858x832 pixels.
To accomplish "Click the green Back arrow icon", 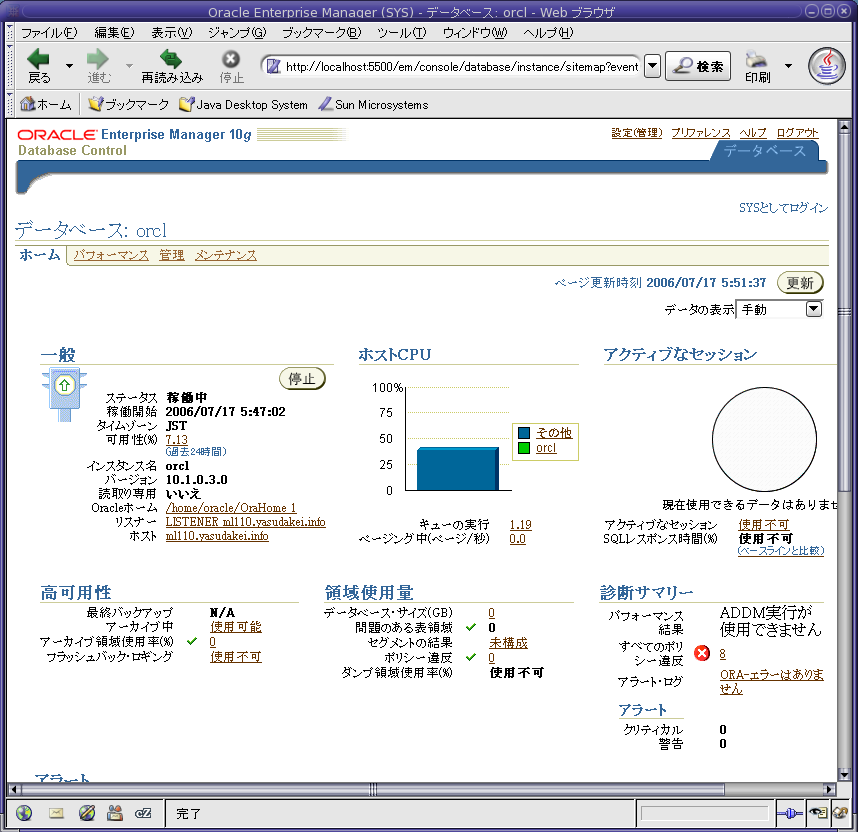I will pos(38,59).
